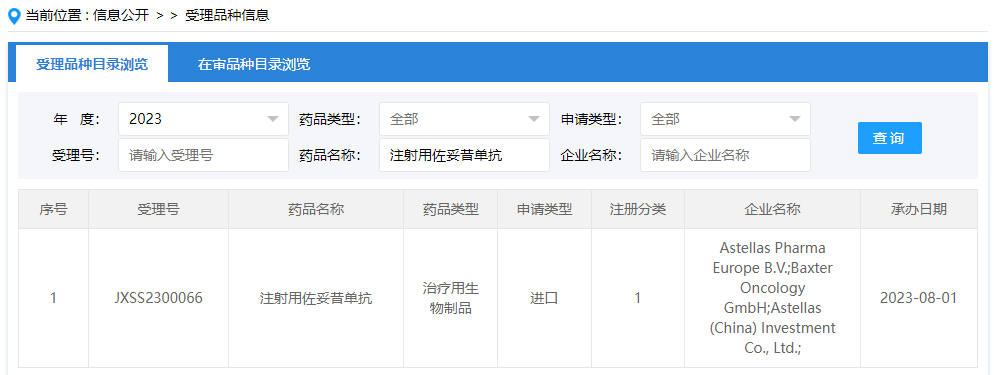Click the 承办日期 column header
The width and height of the screenshot is (994, 375).
pyautogui.click(x=919, y=210)
